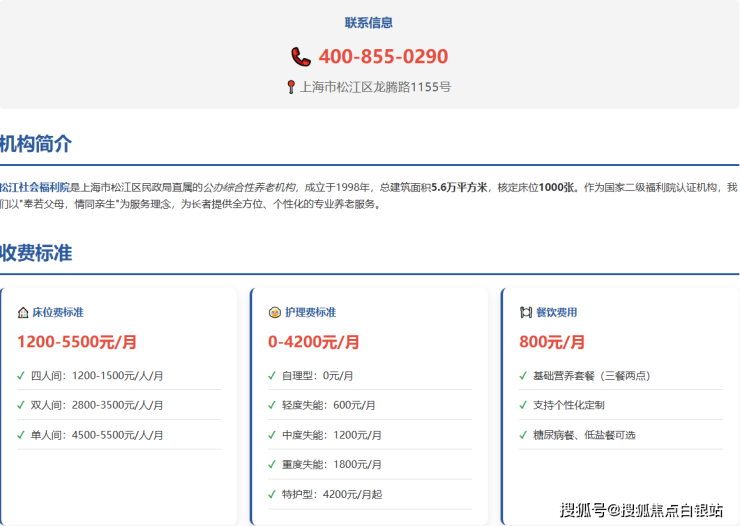
Task: Click the checkmark beside 糖尿病餐
Action: click(523, 435)
